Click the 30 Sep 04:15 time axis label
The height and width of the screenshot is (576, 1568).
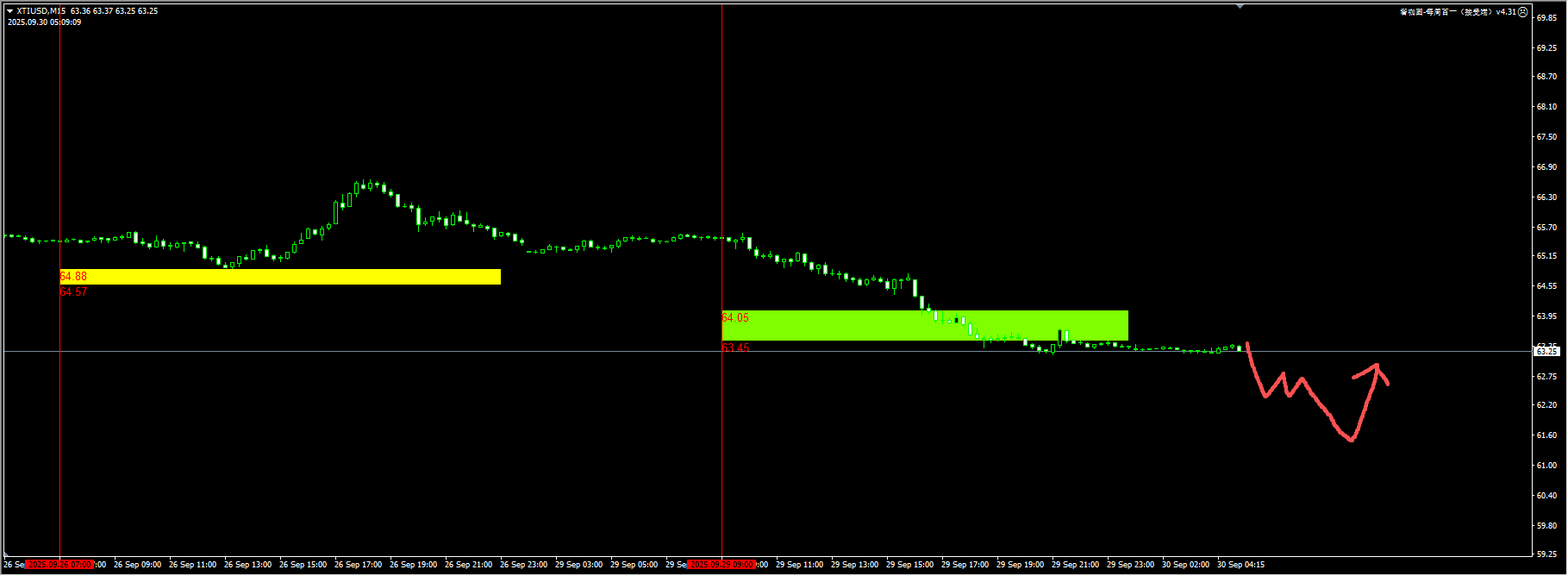(x=1240, y=565)
